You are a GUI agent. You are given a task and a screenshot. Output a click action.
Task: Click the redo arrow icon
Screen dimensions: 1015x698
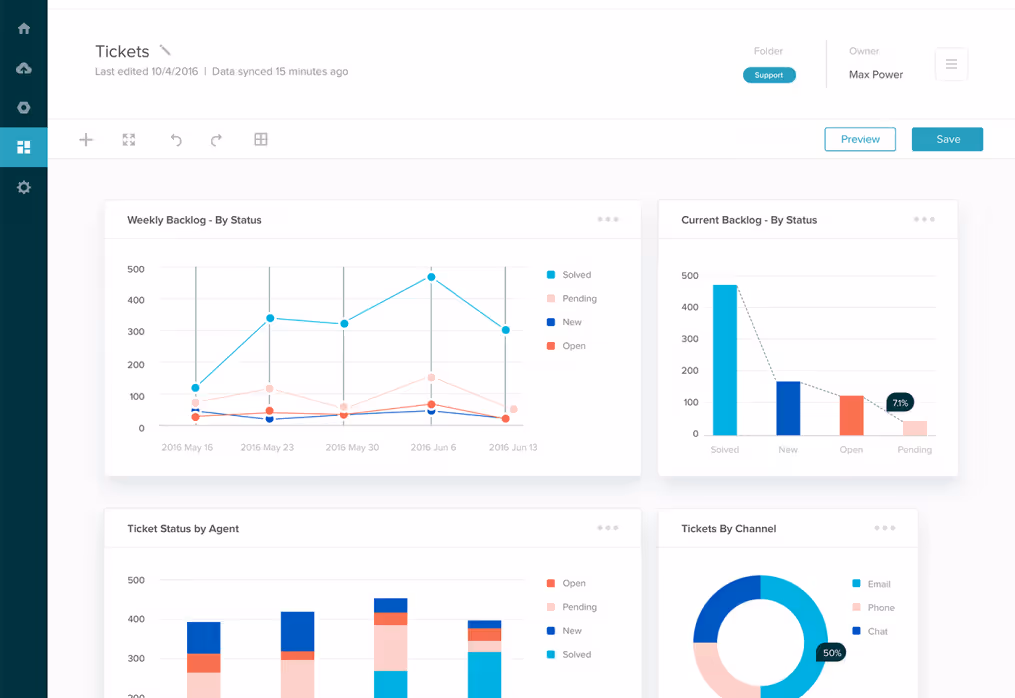tap(216, 139)
